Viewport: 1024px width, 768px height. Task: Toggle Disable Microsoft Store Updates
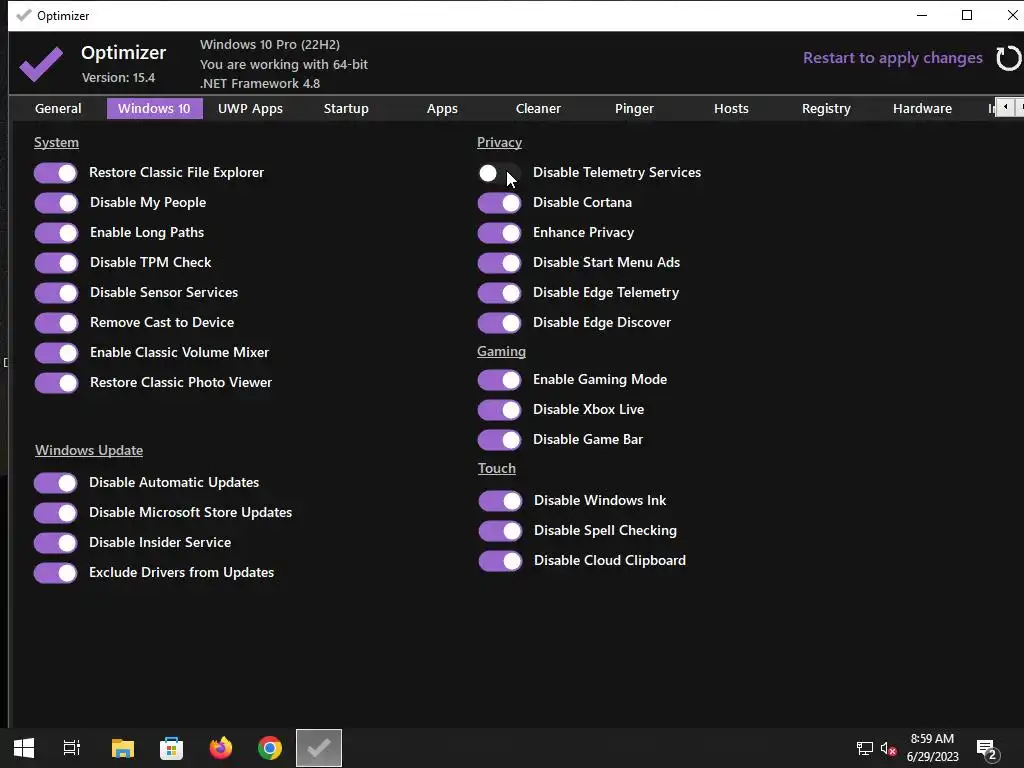tap(56, 513)
